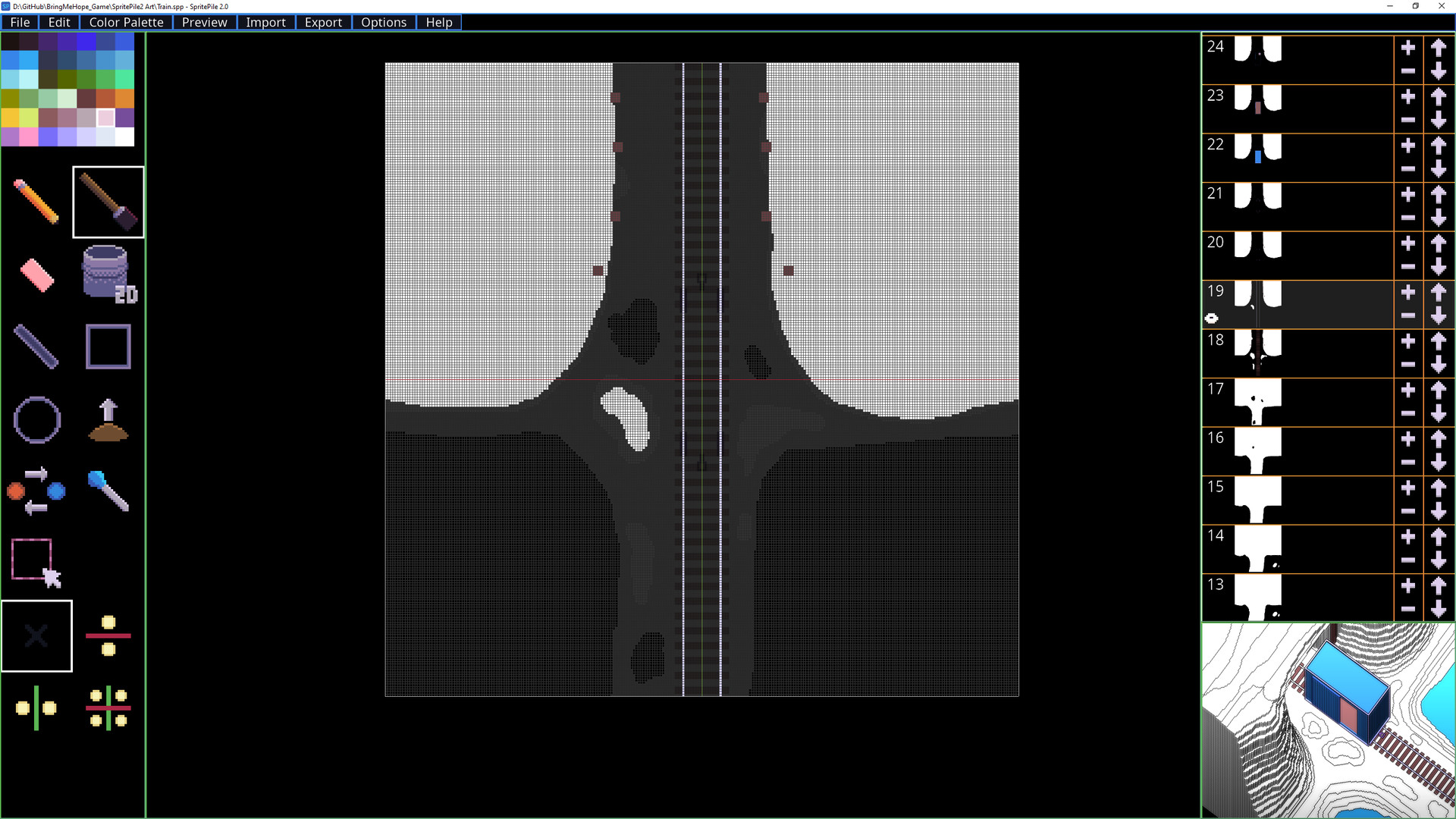
Task: Click minus button on layer 21
Action: click(x=1408, y=218)
